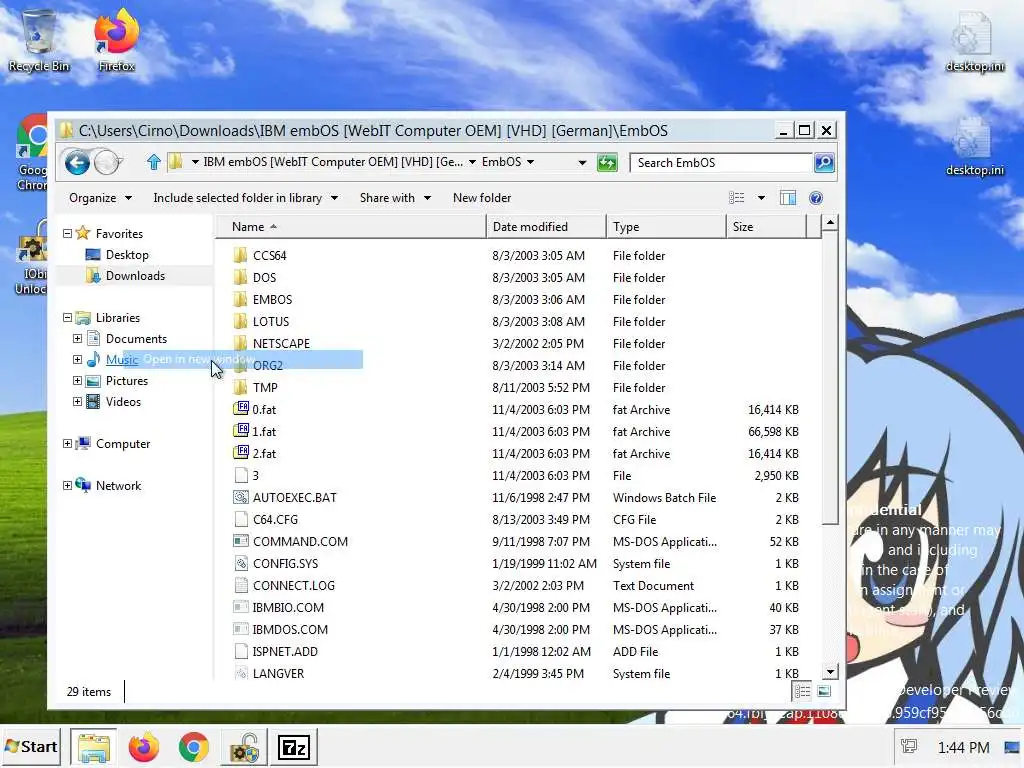
Task: Switch to details view in status corner
Action: click(x=803, y=691)
